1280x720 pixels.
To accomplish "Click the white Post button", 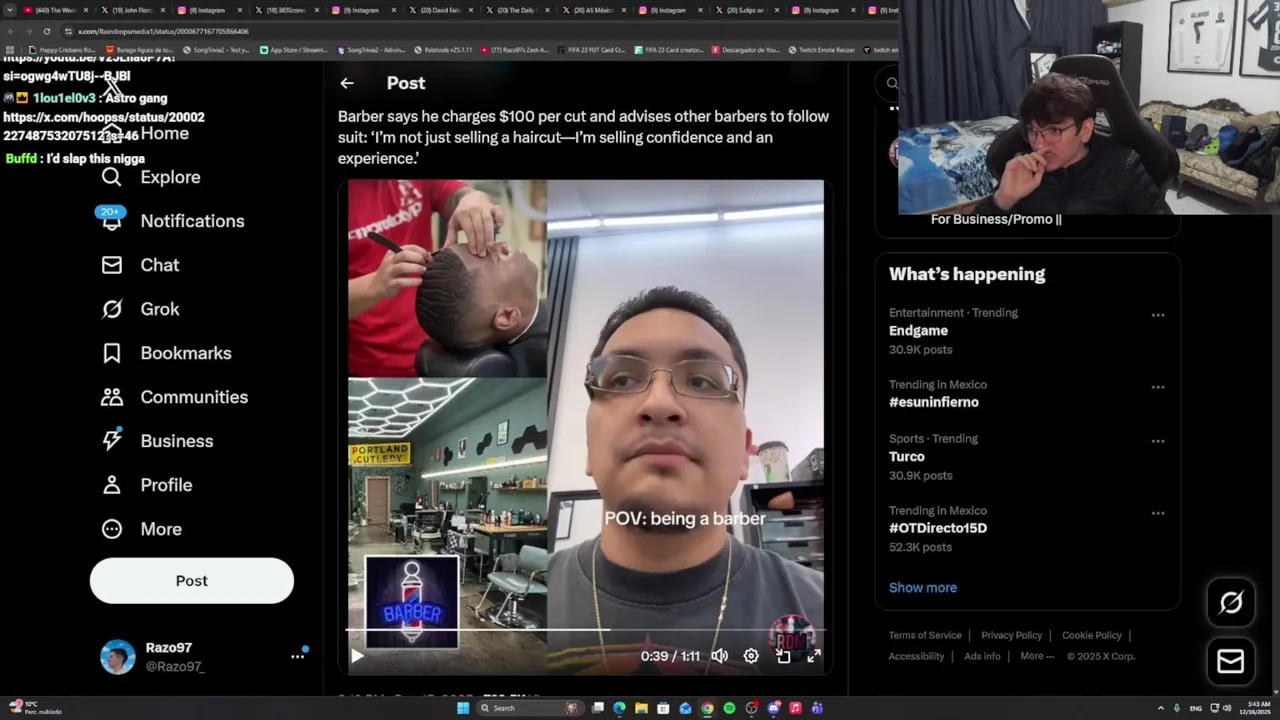I will pyautogui.click(x=192, y=581).
